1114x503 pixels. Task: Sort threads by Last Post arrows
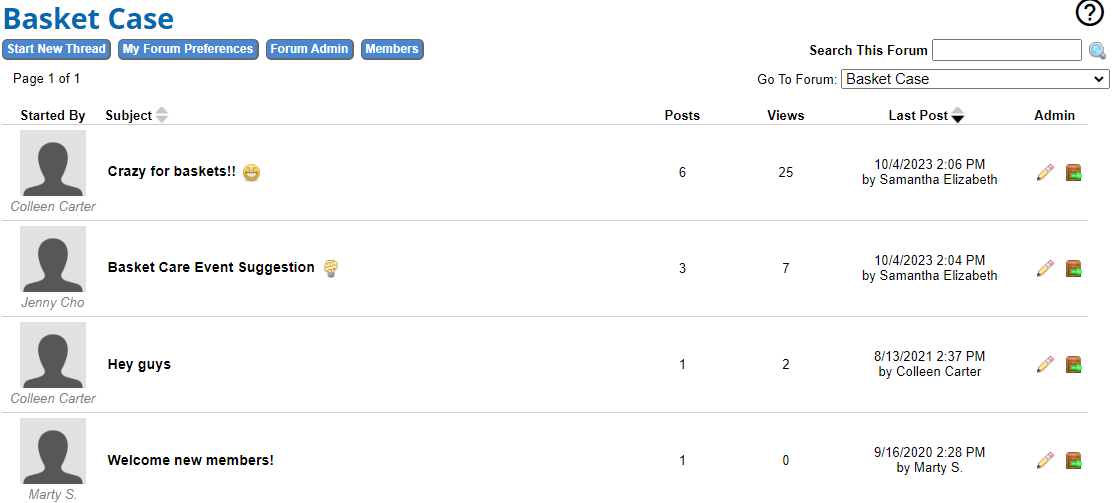pos(958,115)
